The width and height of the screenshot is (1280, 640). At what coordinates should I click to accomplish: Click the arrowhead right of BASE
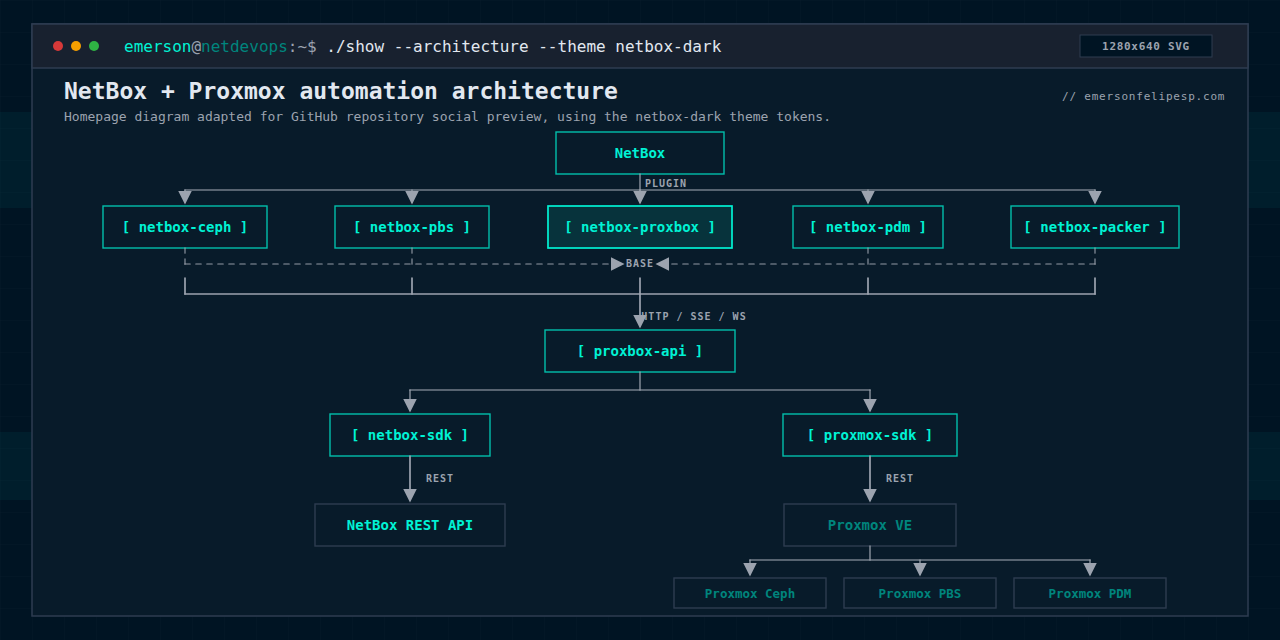(662, 264)
